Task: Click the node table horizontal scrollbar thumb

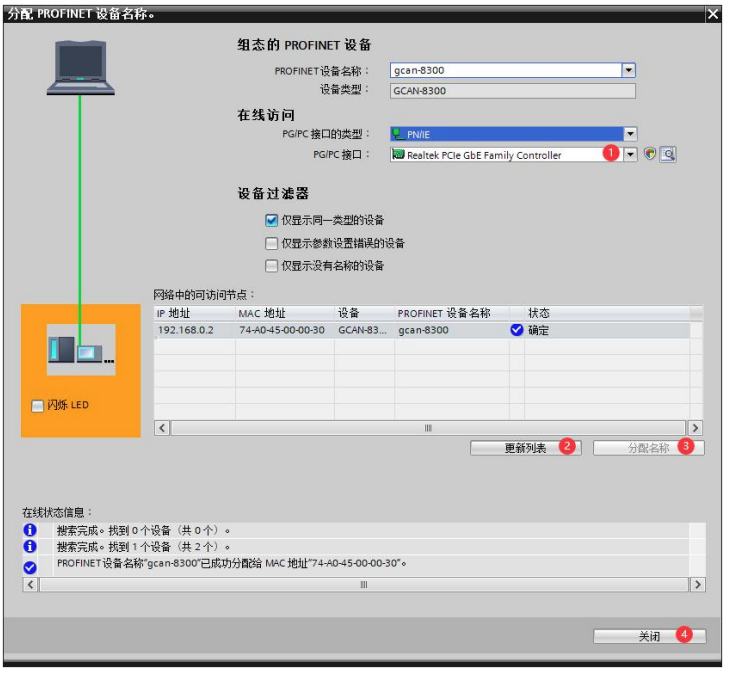Action: tap(428, 428)
